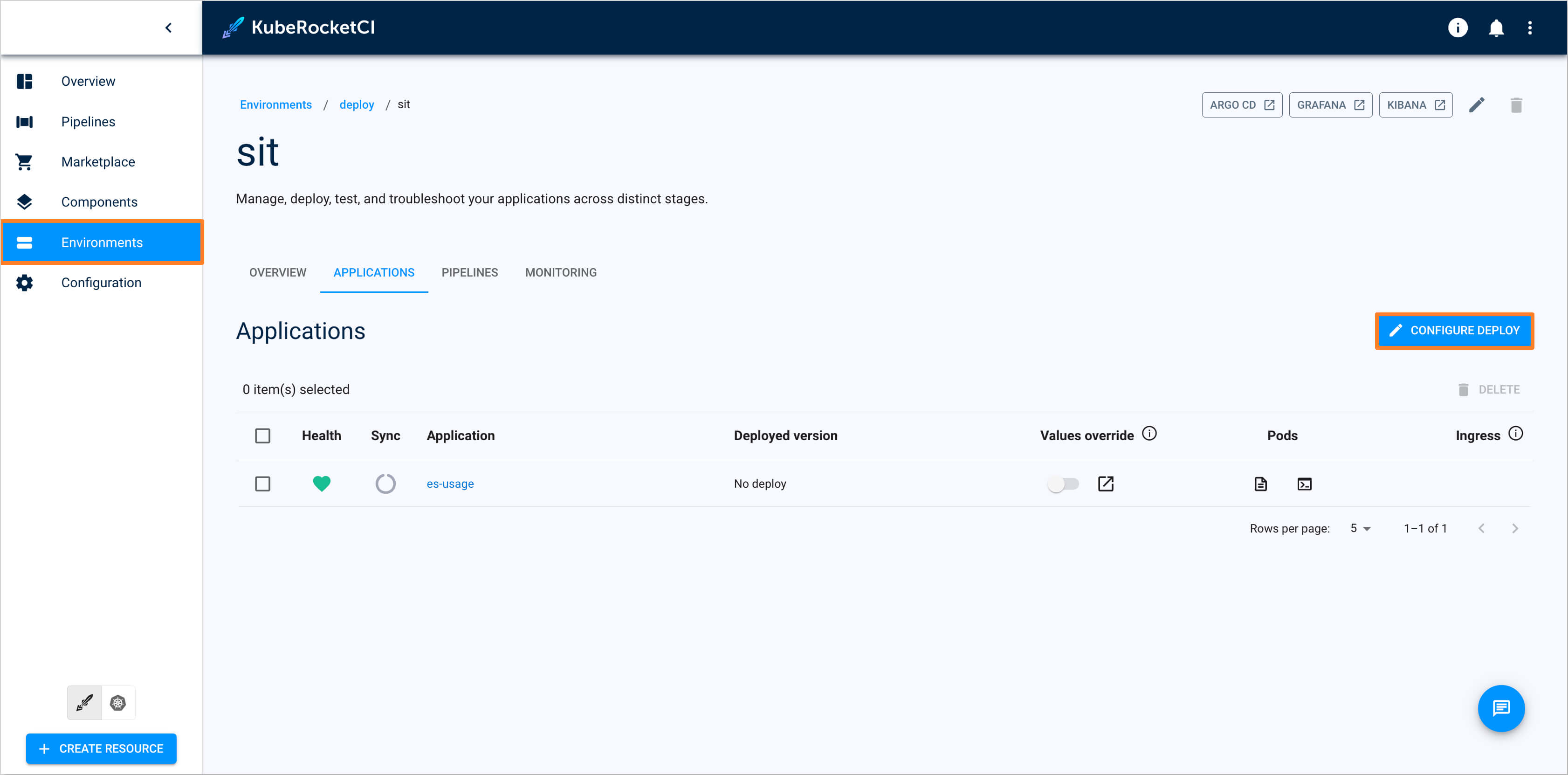Viewport: 1568px width, 775px height.
Task: Check the es-usage row checkbox
Action: point(262,484)
